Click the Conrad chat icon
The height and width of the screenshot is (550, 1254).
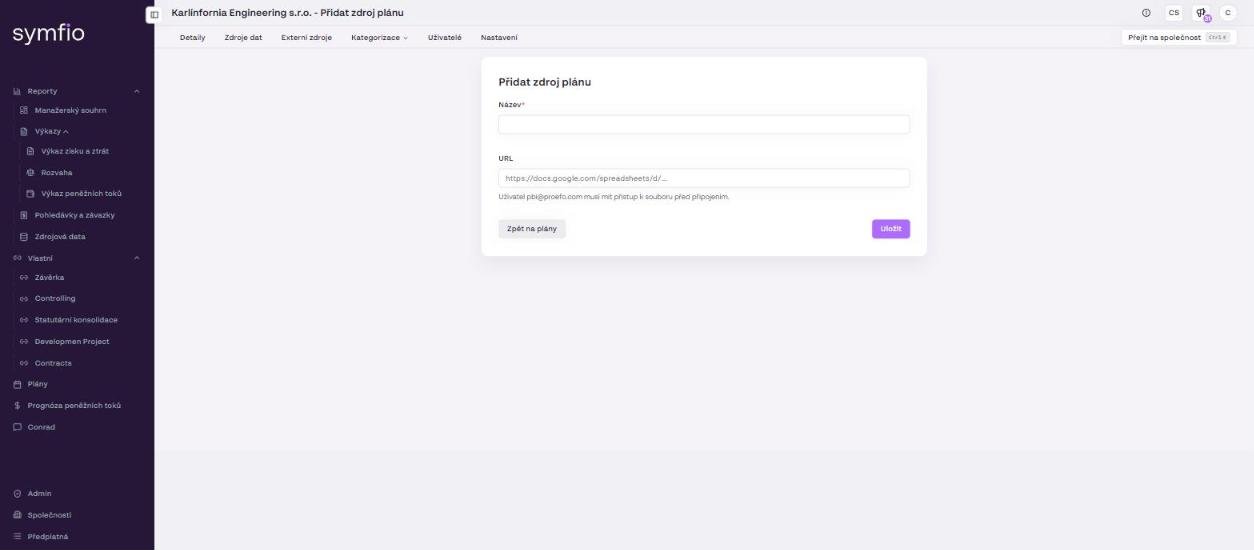[x=17, y=427]
